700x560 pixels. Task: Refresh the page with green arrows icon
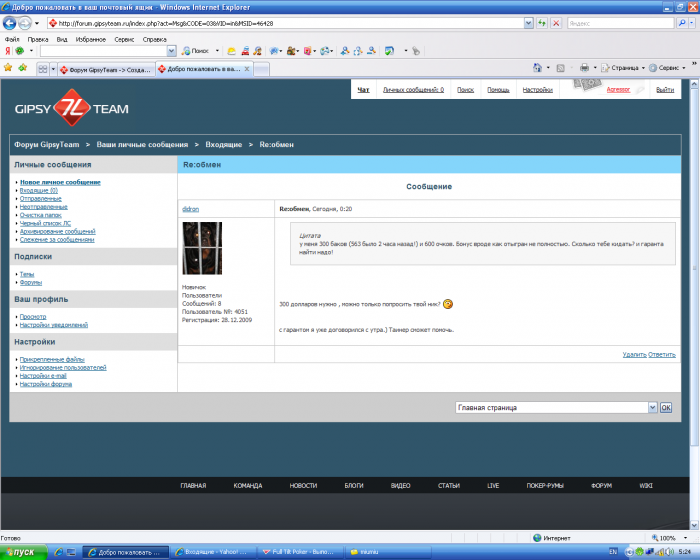coord(542,23)
